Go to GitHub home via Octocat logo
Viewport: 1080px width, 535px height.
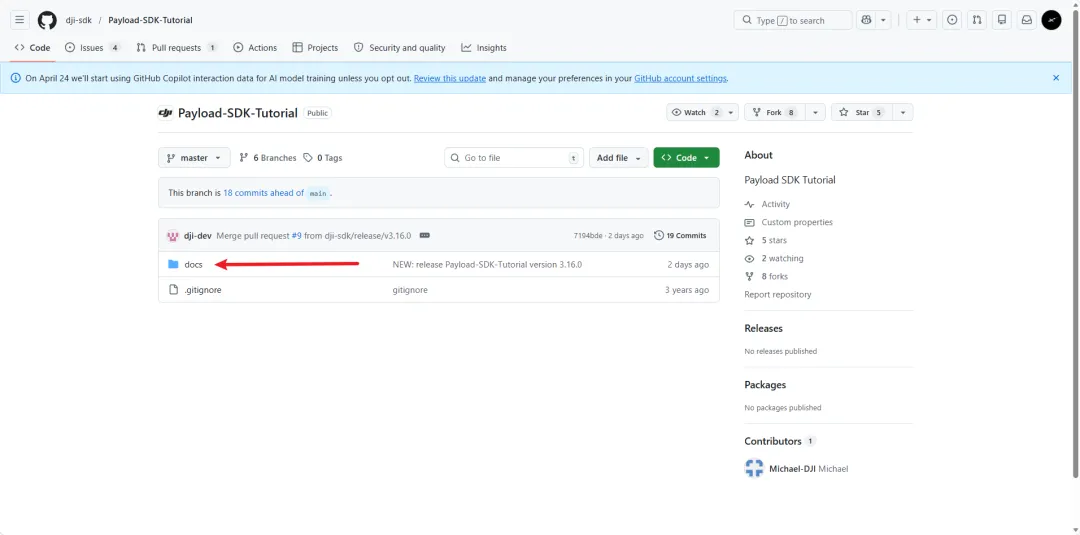point(47,20)
